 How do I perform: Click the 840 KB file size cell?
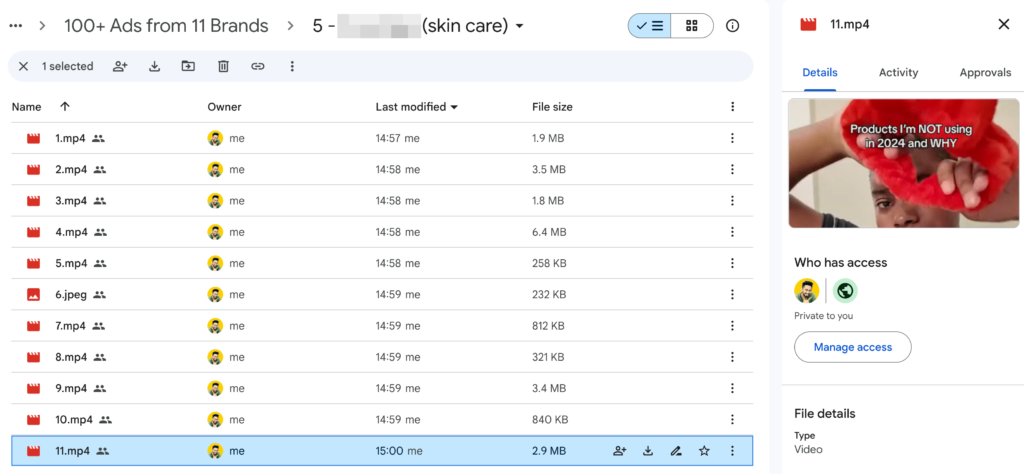coord(550,419)
